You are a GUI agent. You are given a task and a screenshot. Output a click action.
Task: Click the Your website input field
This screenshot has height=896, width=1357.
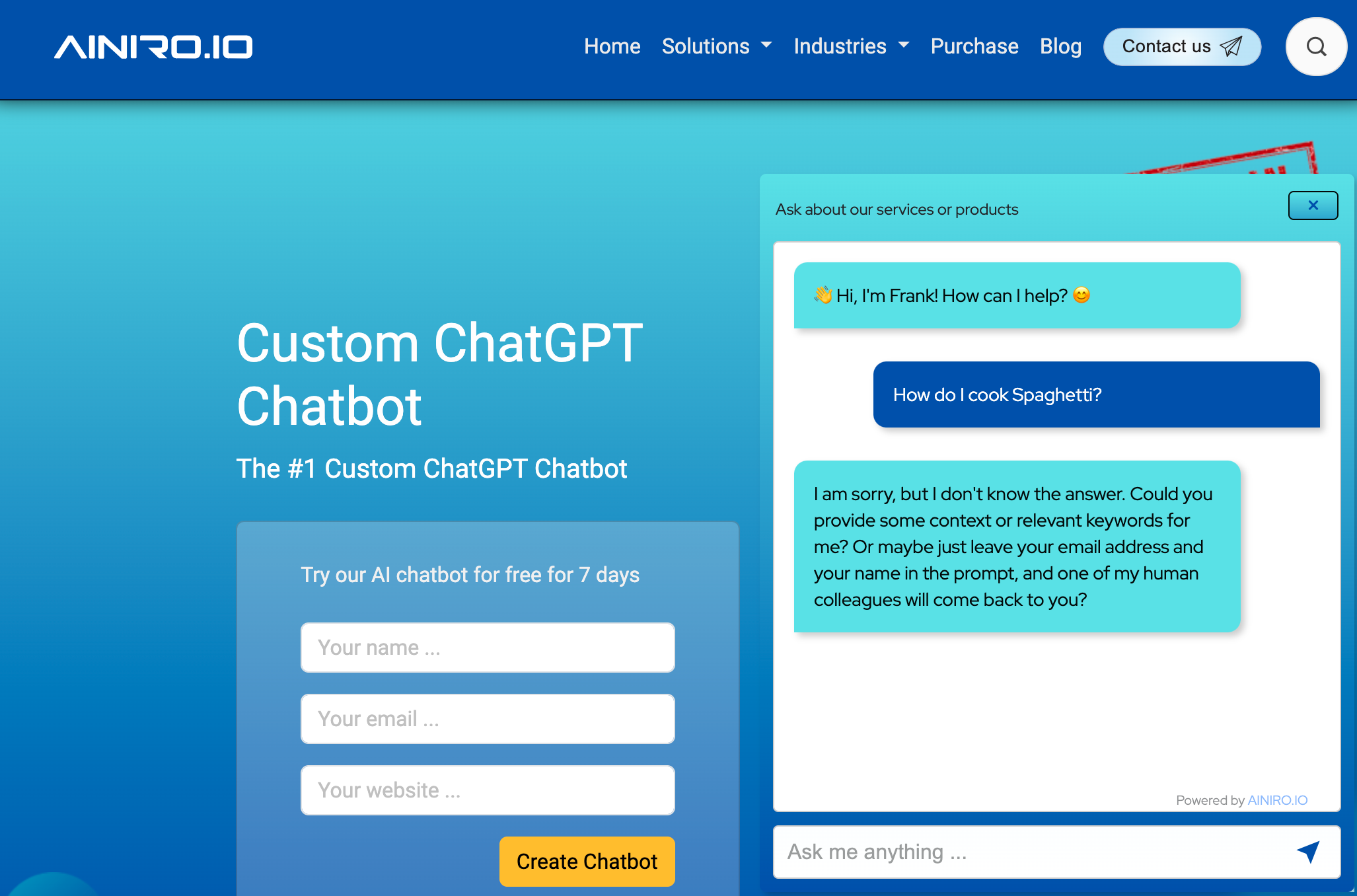487,789
